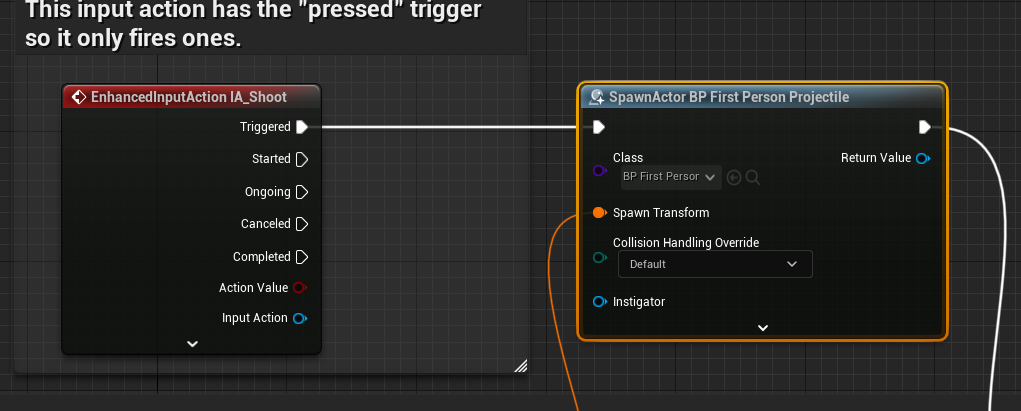Click the Completed execution pin
The width and height of the screenshot is (1021, 411).
[x=302, y=257]
